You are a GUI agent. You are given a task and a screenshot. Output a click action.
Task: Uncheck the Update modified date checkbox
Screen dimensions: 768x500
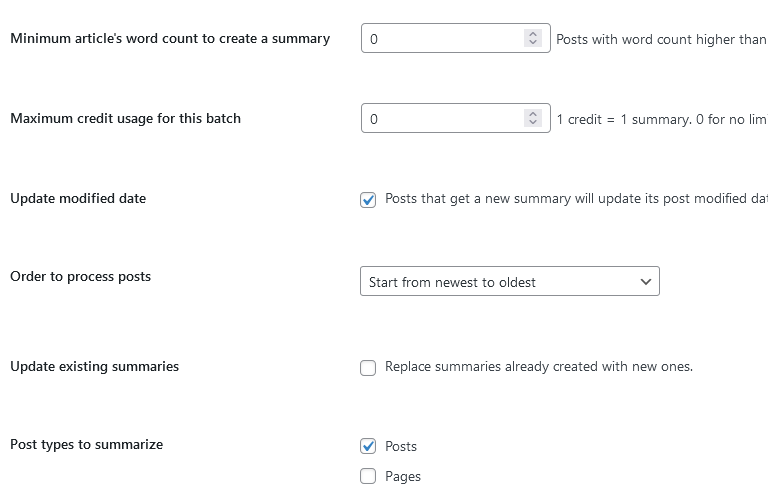(368, 200)
